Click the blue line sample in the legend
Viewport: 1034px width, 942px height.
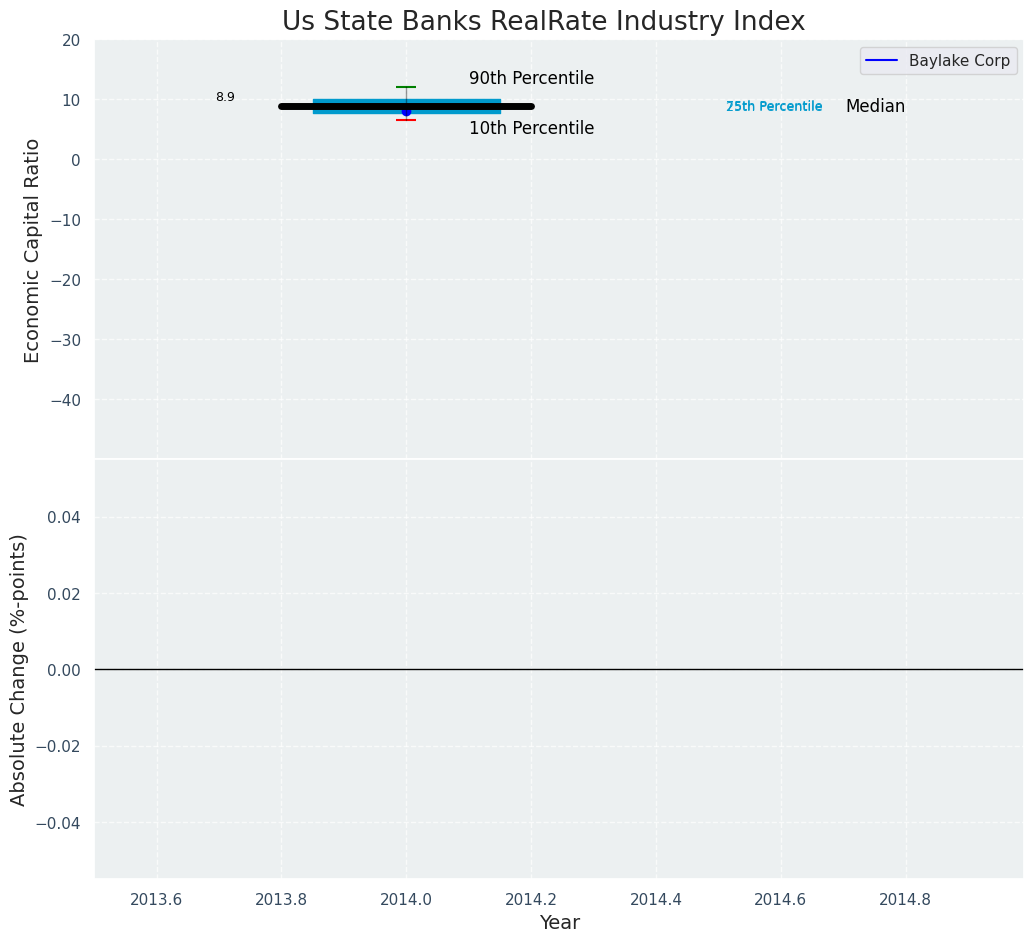coord(881,60)
